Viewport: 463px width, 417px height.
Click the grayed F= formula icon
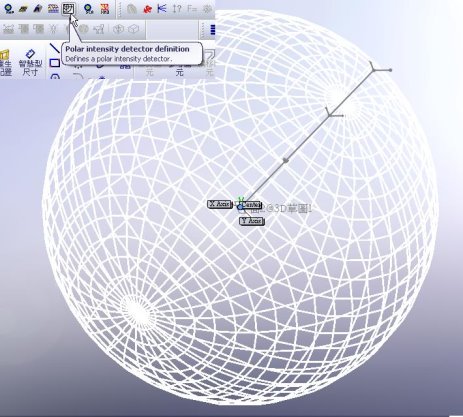[x=192, y=9]
